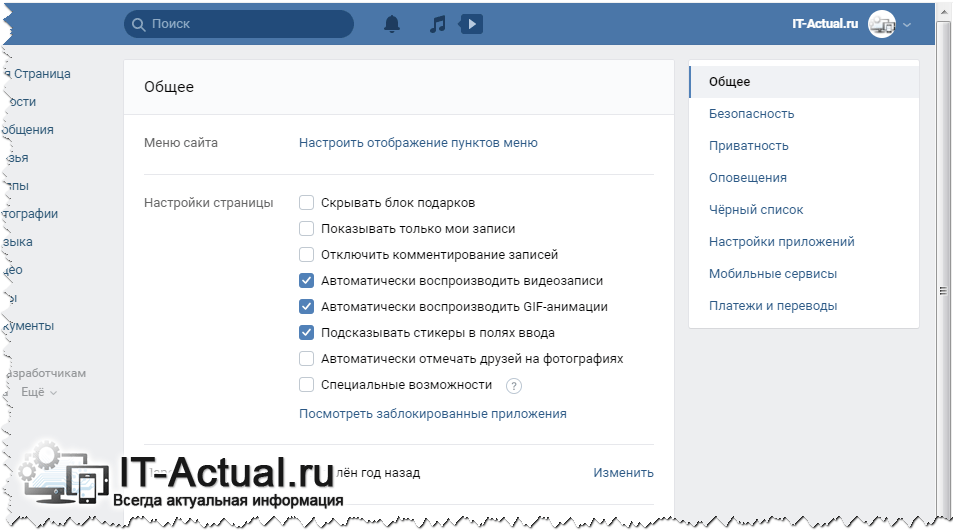This screenshot has height=530, width=953.
Task: Click the menu items display settings link
Action: (418, 143)
